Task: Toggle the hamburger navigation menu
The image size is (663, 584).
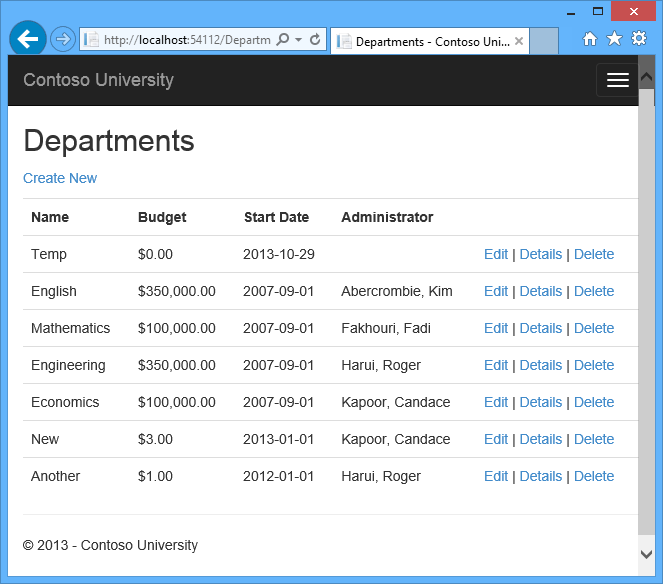Action: [617, 81]
